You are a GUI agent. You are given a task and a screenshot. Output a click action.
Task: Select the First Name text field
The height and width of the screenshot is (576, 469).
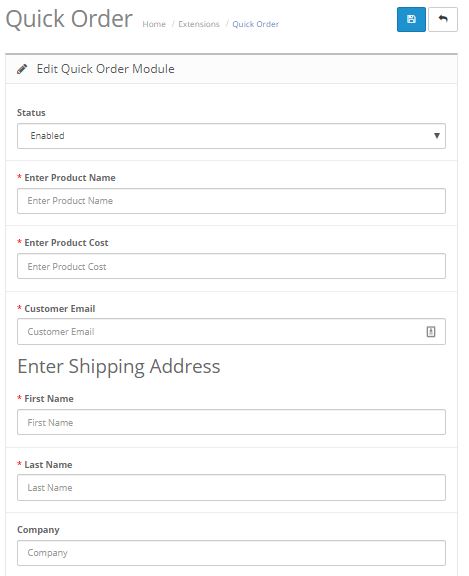(x=231, y=422)
